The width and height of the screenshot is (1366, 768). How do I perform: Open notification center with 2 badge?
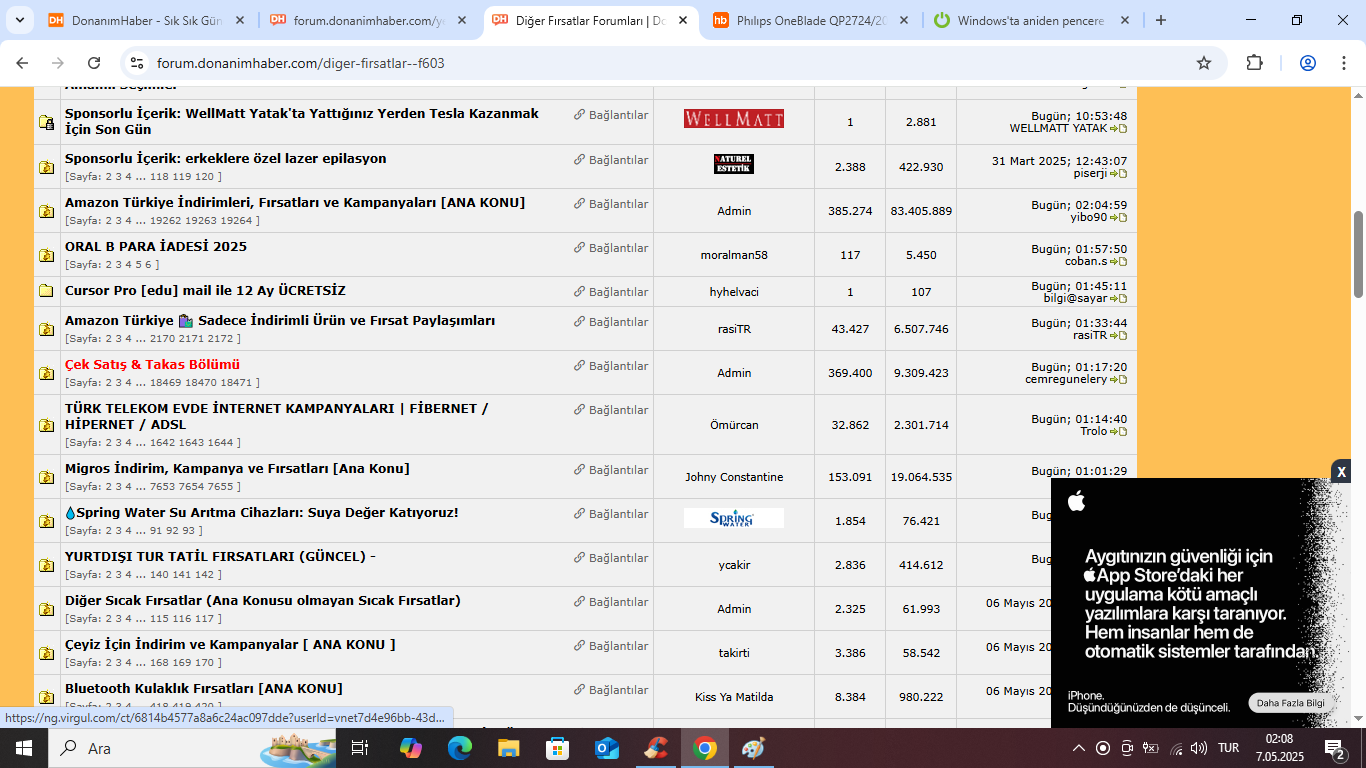pos(1335,748)
